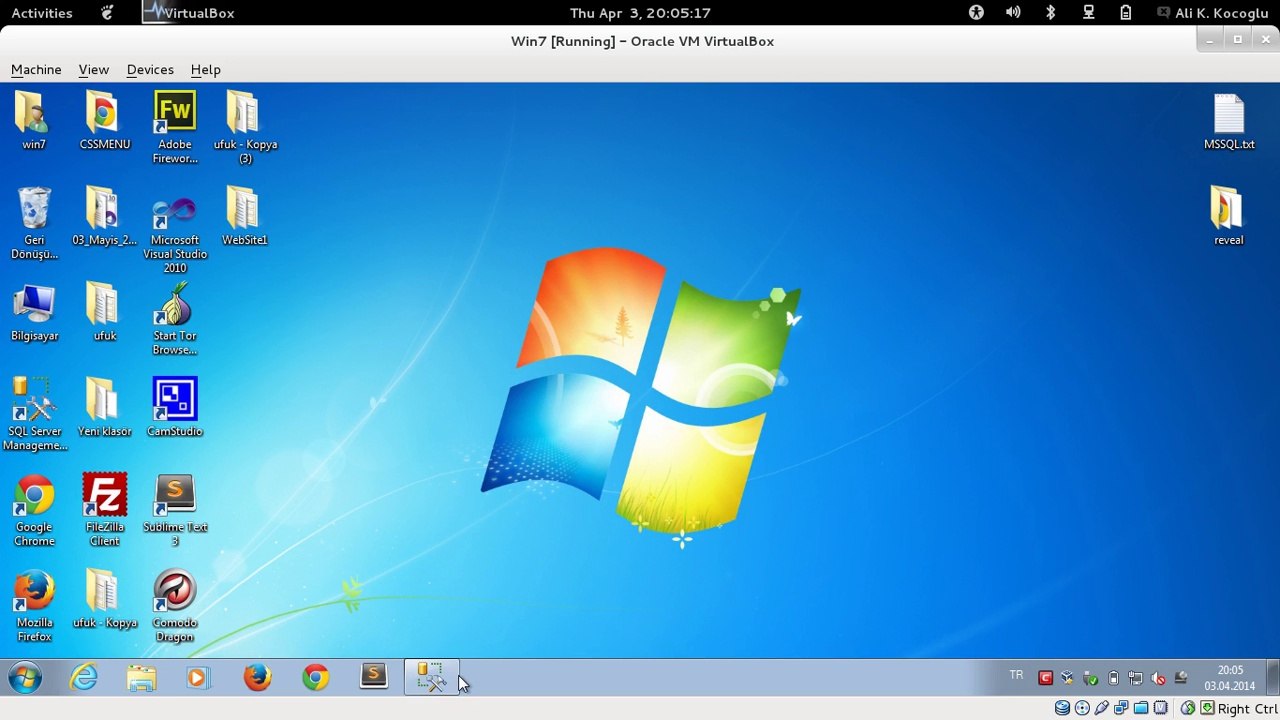The height and width of the screenshot is (720, 1280).
Task: Click the TR keyboard language indicator
Action: pos(1016,675)
